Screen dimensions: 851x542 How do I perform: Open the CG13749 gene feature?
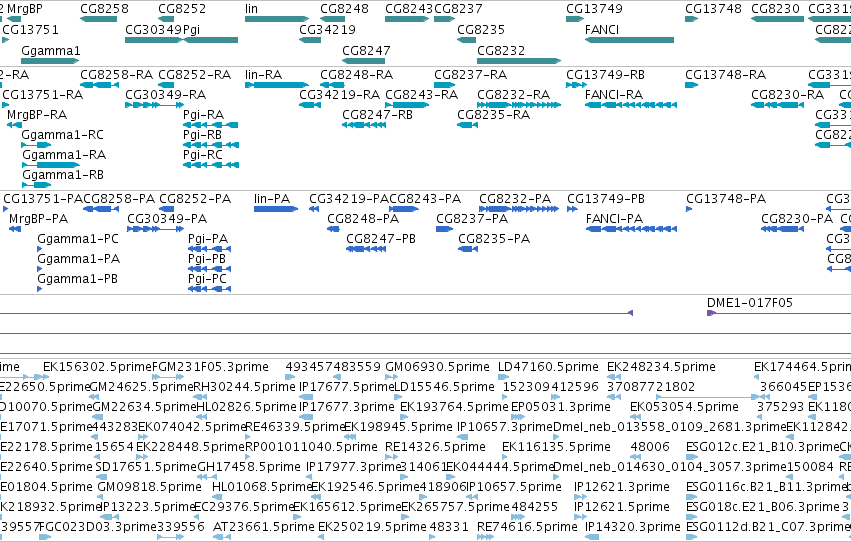[x=575, y=19]
